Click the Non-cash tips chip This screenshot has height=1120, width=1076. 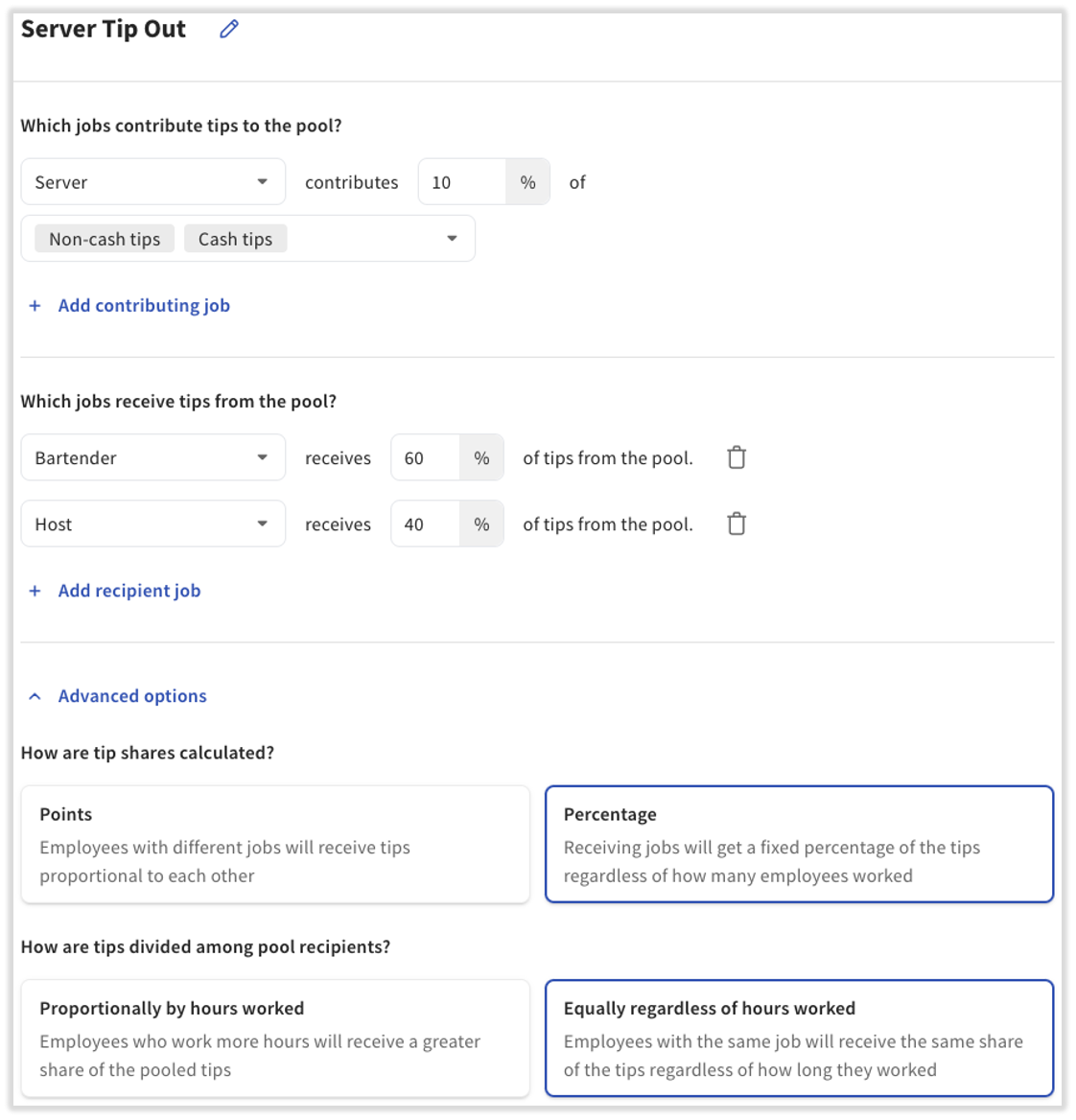click(x=105, y=238)
